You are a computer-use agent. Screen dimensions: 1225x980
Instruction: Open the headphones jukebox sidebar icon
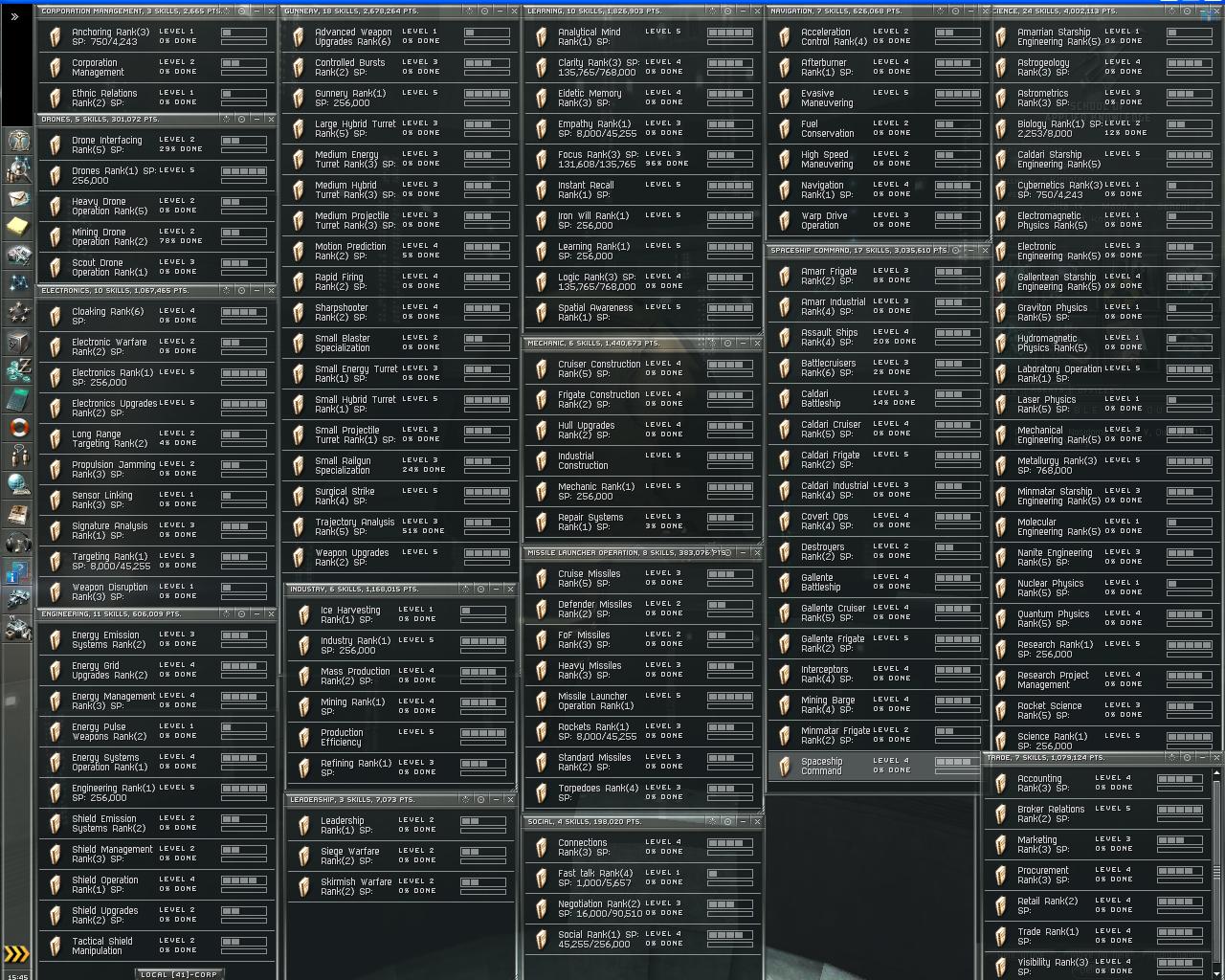tap(18, 543)
